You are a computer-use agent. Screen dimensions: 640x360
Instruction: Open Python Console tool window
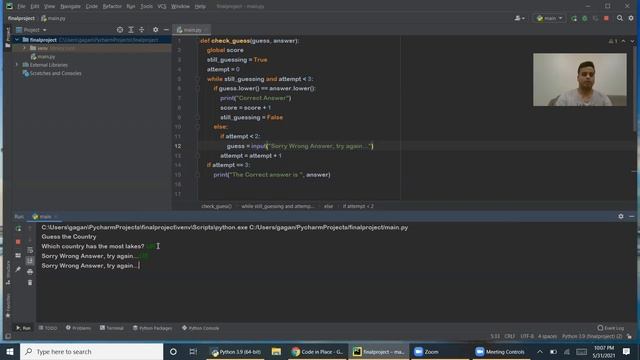(x=200, y=328)
